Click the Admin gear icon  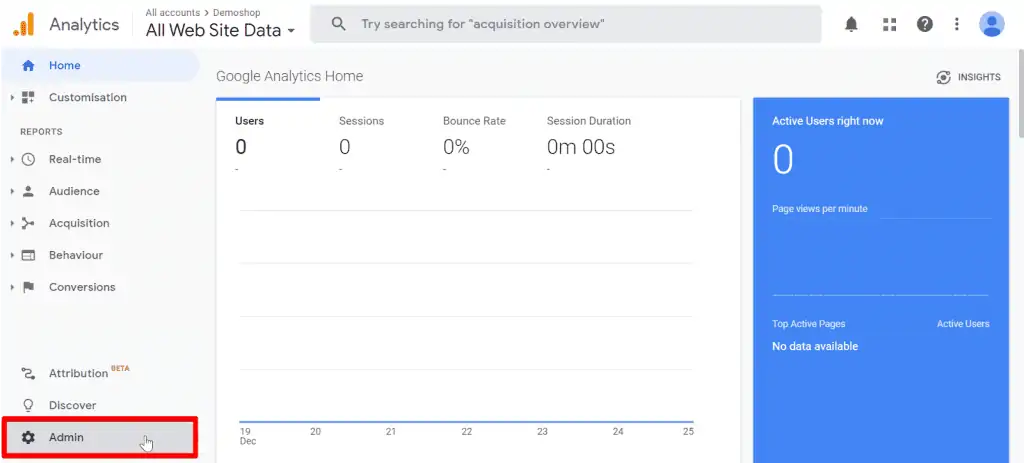pyautogui.click(x=28, y=438)
